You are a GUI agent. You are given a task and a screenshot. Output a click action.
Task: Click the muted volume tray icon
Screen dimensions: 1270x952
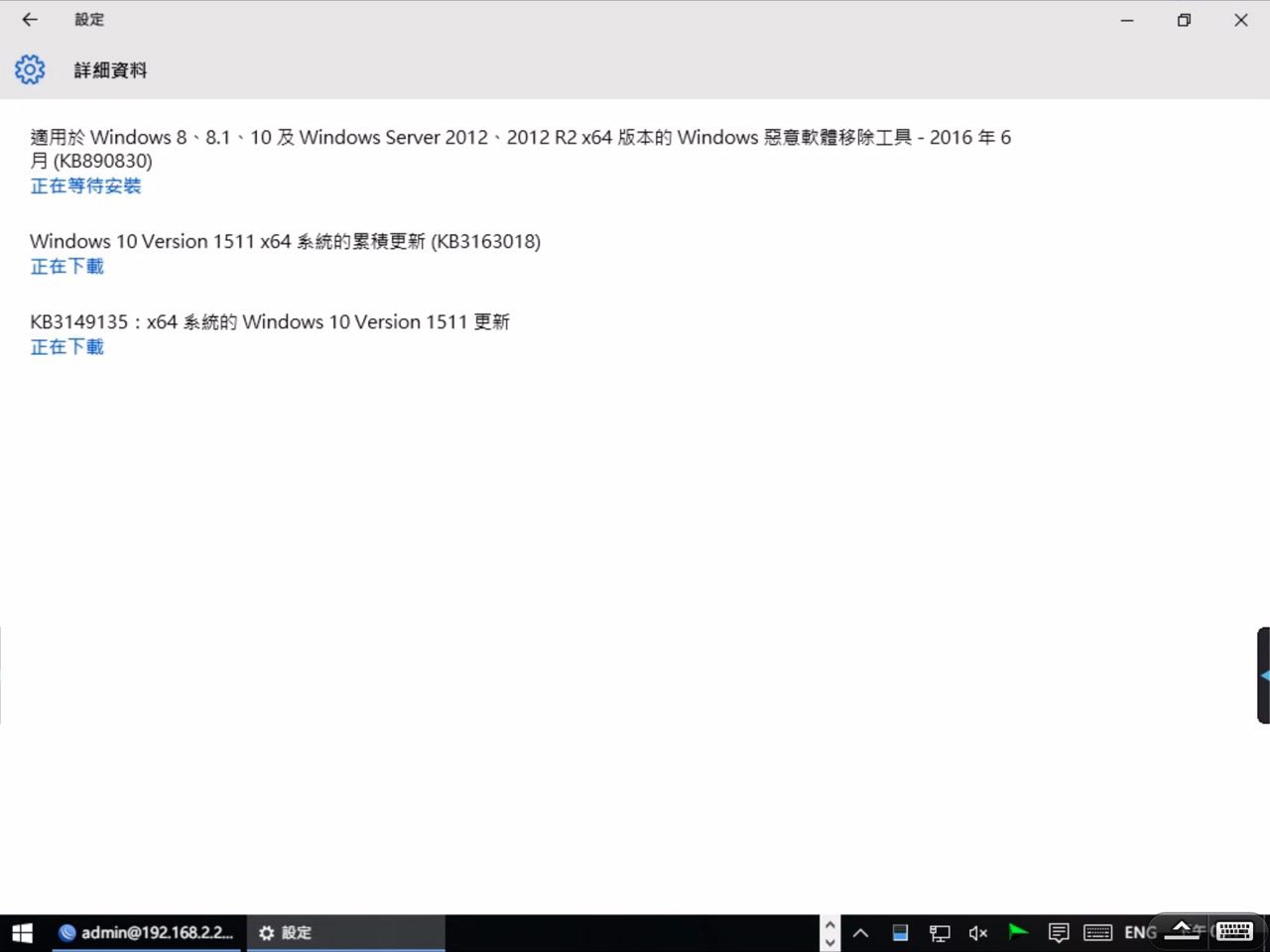tap(978, 932)
